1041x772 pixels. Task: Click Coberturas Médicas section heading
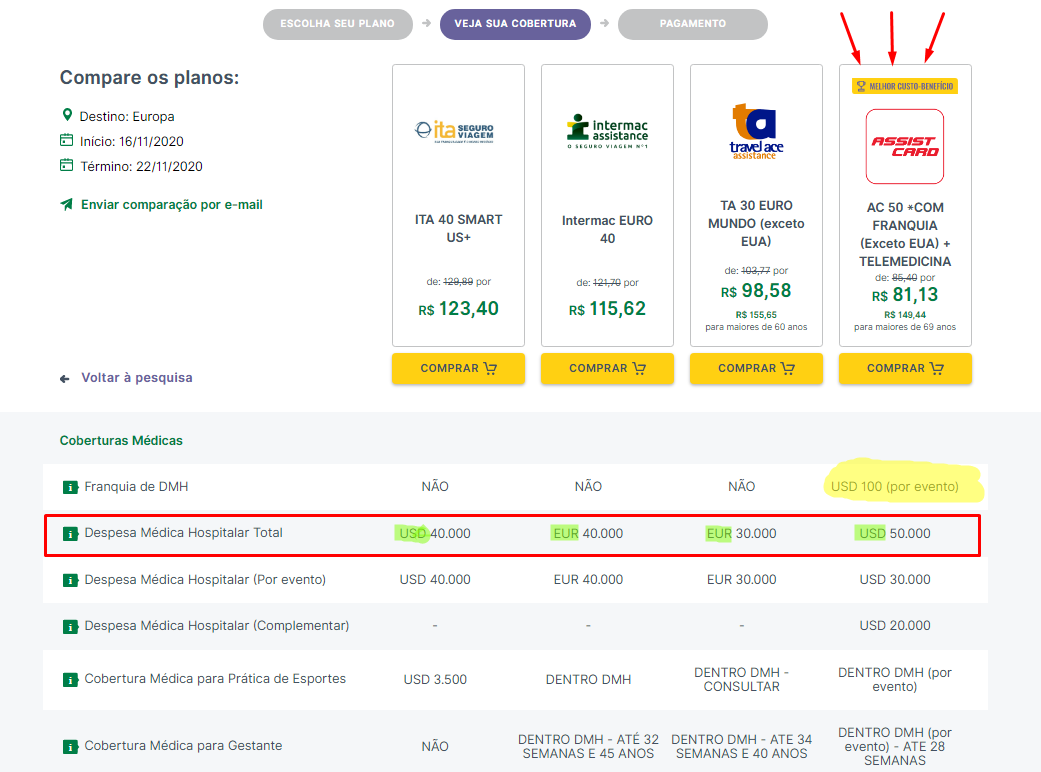pyautogui.click(x=121, y=441)
